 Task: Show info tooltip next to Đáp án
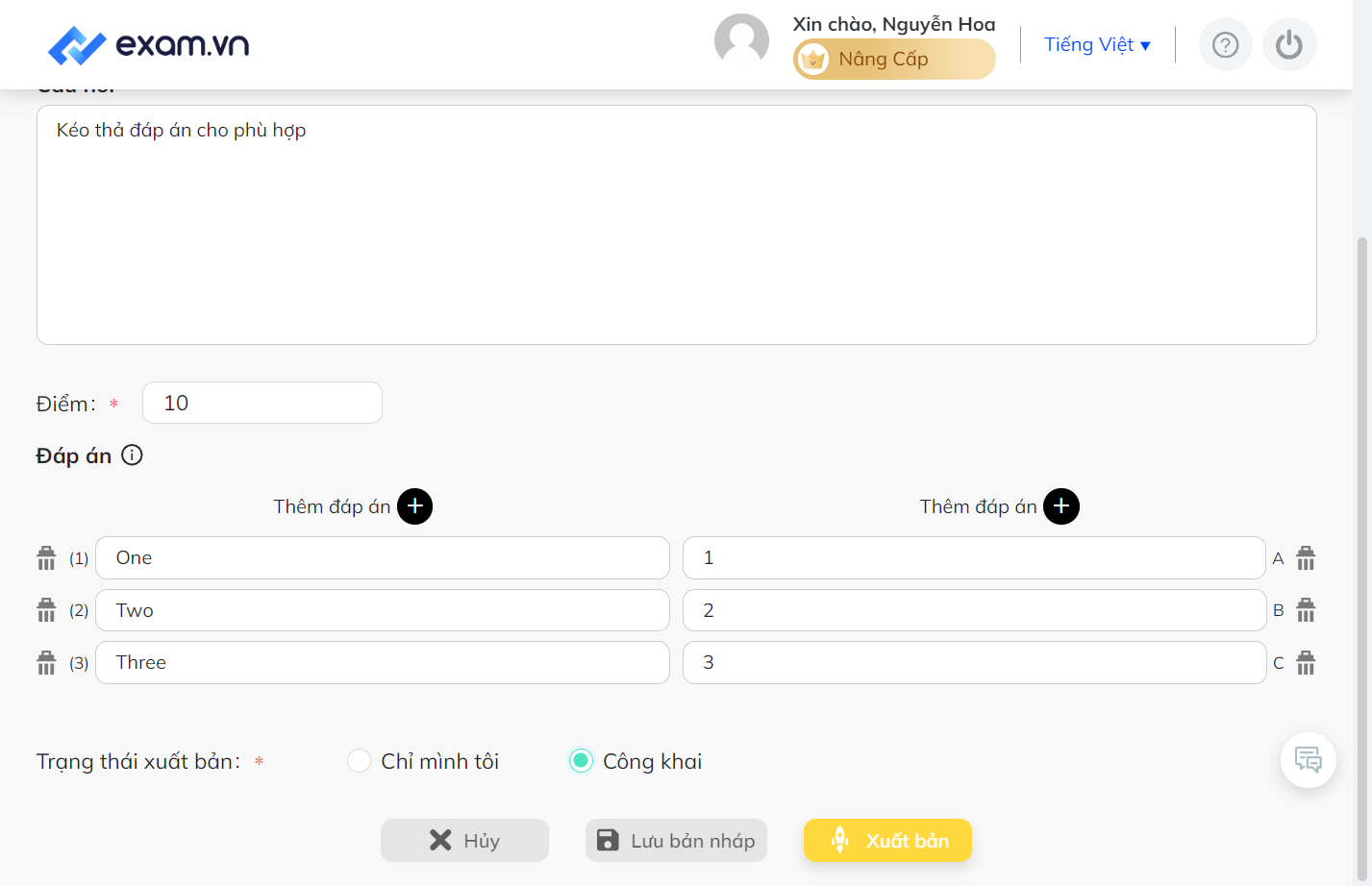click(133, 455)
